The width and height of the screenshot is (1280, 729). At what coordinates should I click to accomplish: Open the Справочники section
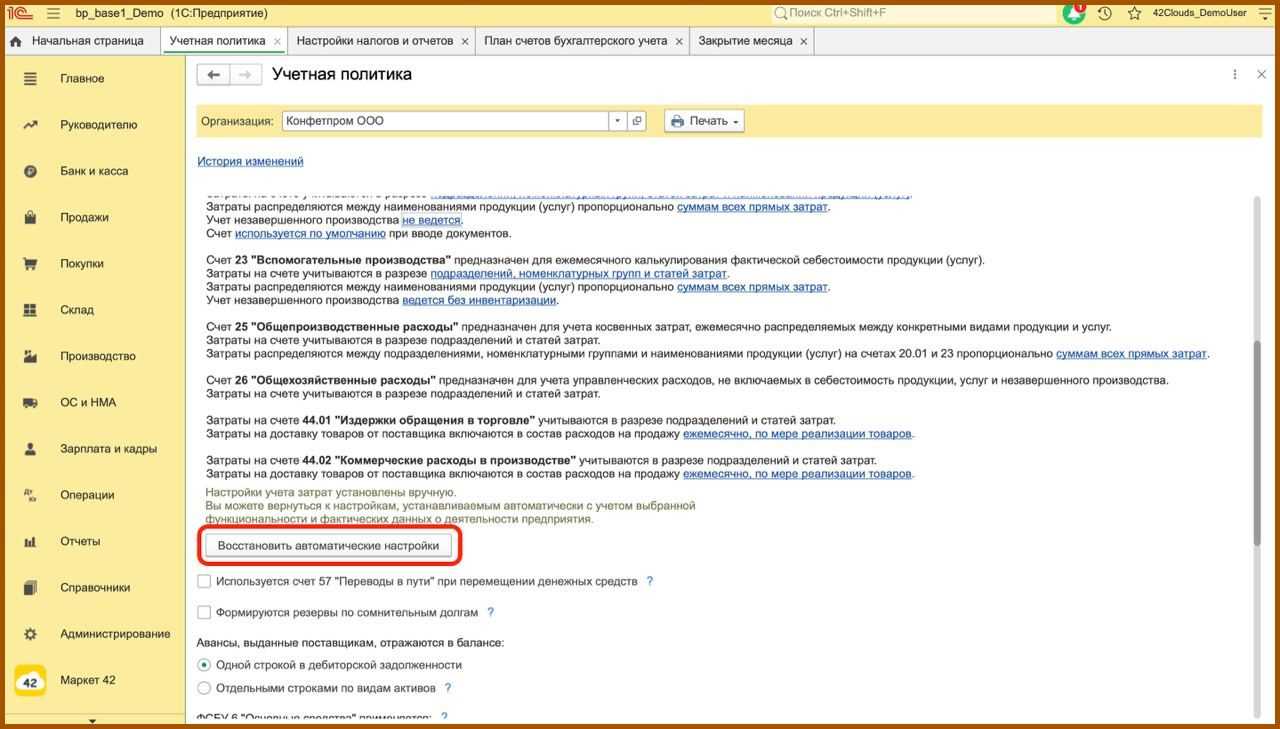point(95,588)
